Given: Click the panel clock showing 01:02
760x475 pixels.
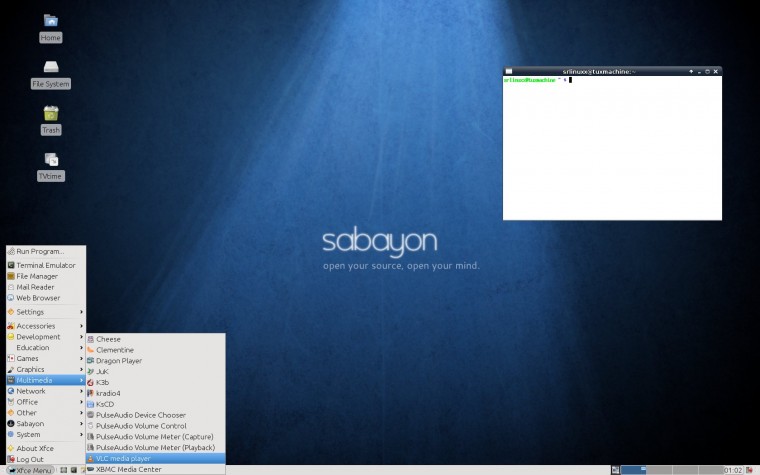Looking at the screenshot, I should point(733,470).
